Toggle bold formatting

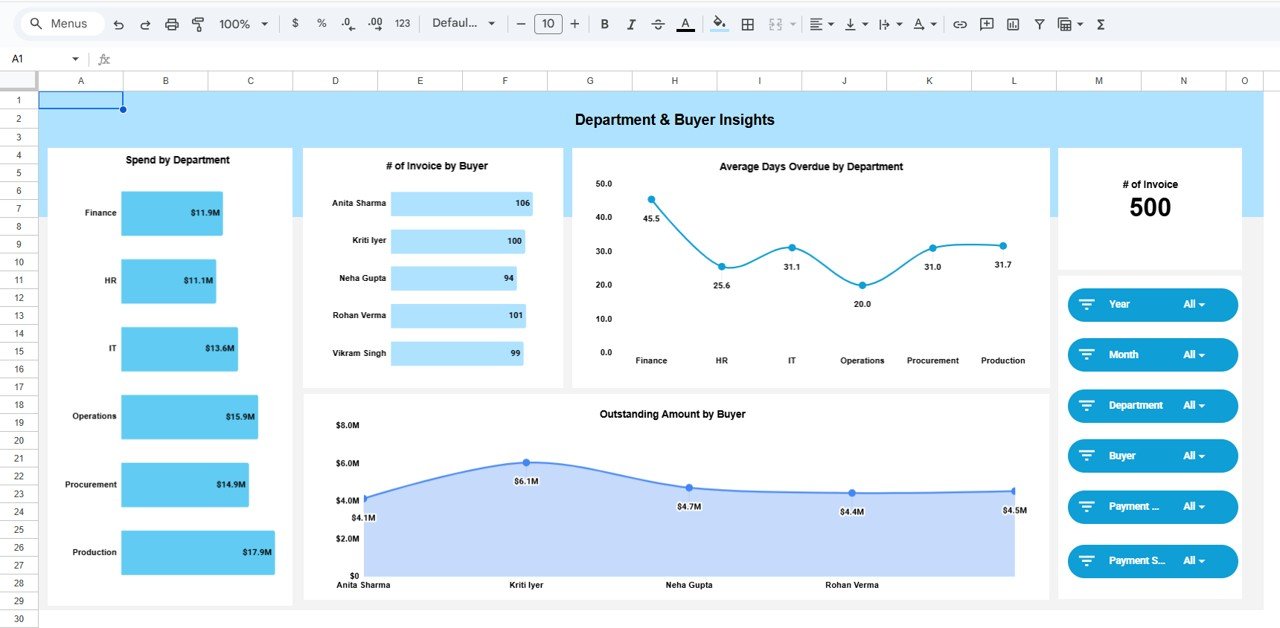[604, 23]
